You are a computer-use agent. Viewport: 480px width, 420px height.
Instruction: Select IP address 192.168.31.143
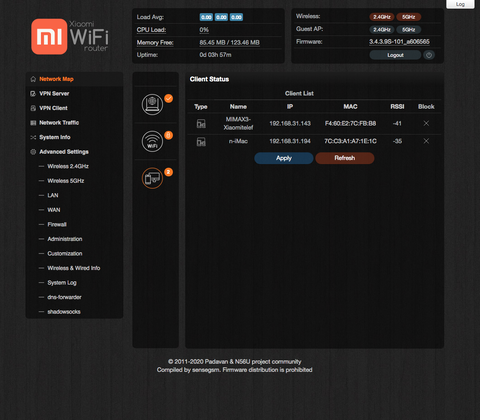(x=290, y=123)
